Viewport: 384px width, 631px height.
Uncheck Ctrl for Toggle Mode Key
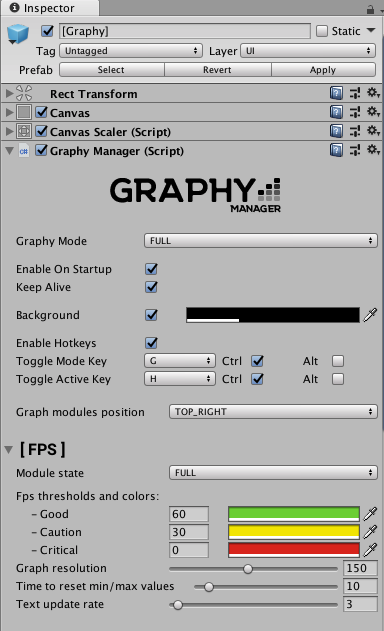pos(257,361)
